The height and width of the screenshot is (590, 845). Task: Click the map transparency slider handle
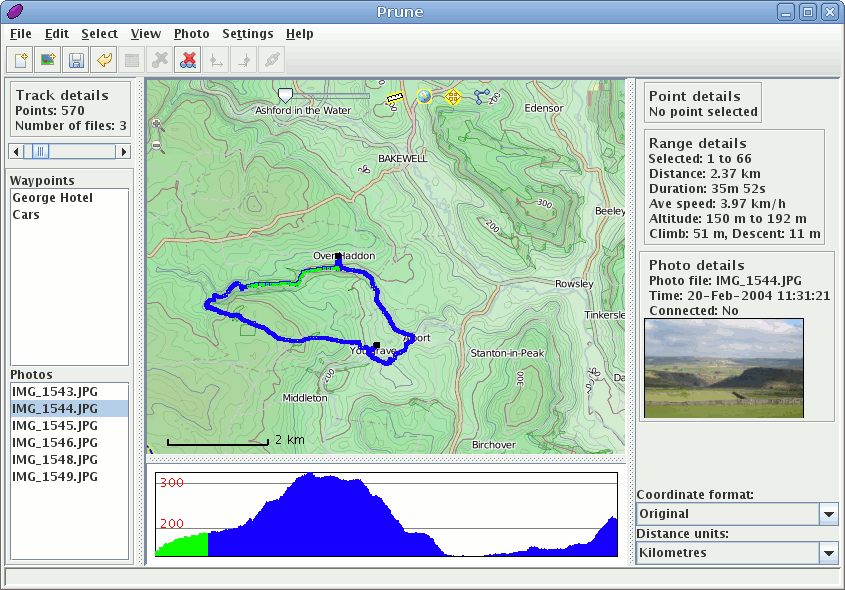[x=285, y=96]
